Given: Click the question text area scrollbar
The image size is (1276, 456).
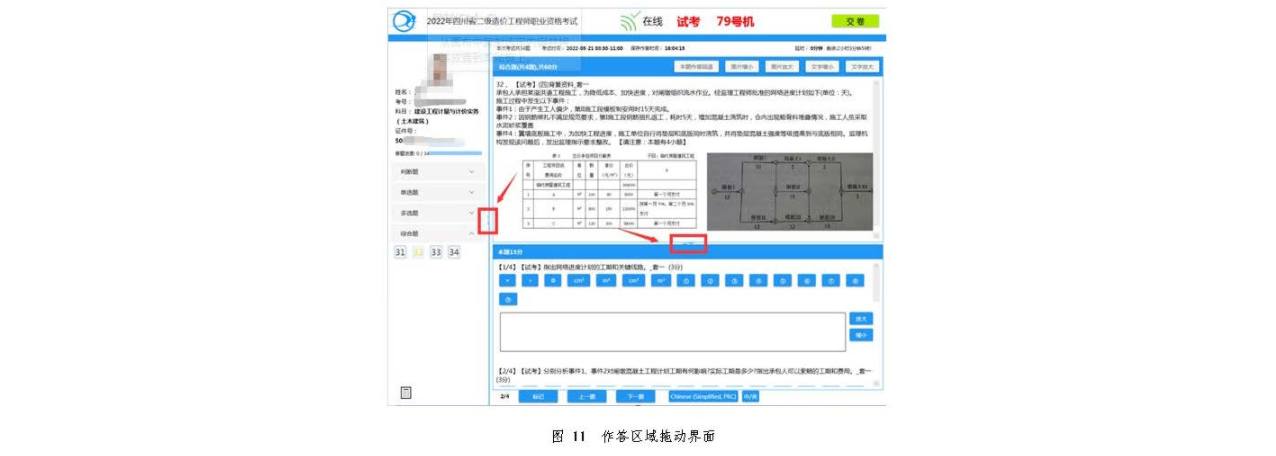Looking at the screenshot, I should tap(879, 160).
